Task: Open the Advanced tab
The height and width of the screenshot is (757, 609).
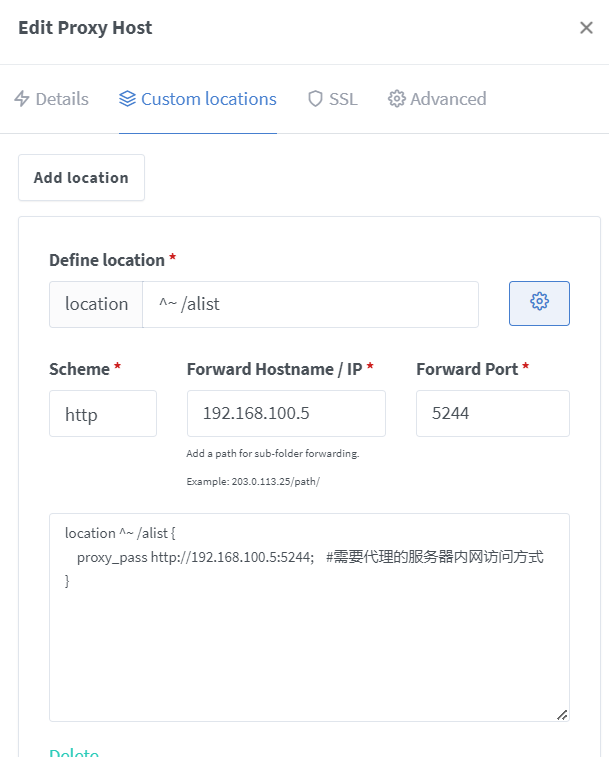Action: [x=437, y=99]
